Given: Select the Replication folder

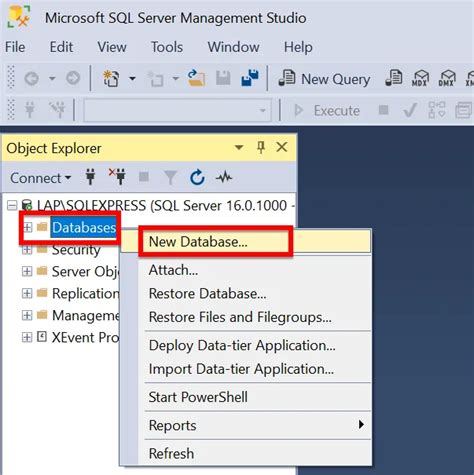Looking at the screenshot, I should pyautogui.click(x=85, y=293).
